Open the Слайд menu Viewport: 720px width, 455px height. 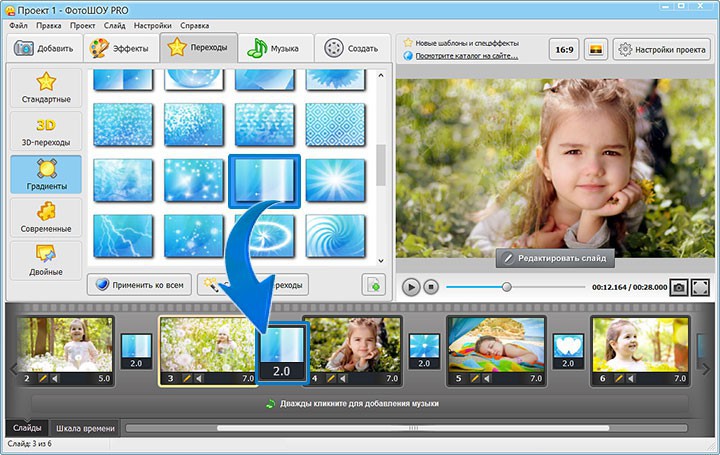coord(114,26)
